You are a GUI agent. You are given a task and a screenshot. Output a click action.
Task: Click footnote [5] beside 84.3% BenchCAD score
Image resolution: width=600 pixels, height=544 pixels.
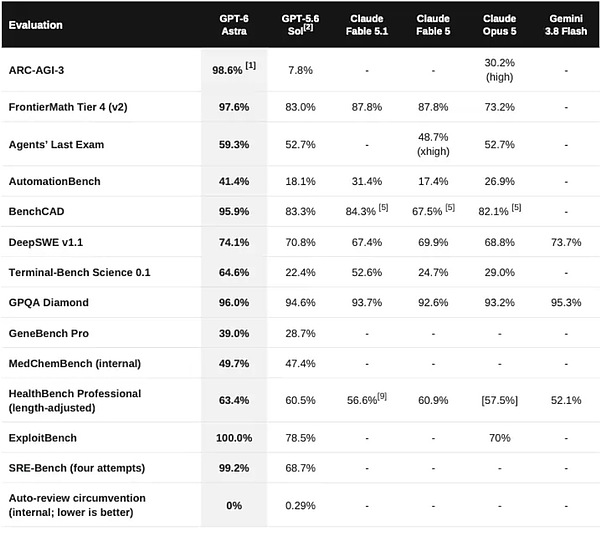(x=383, y=207)
